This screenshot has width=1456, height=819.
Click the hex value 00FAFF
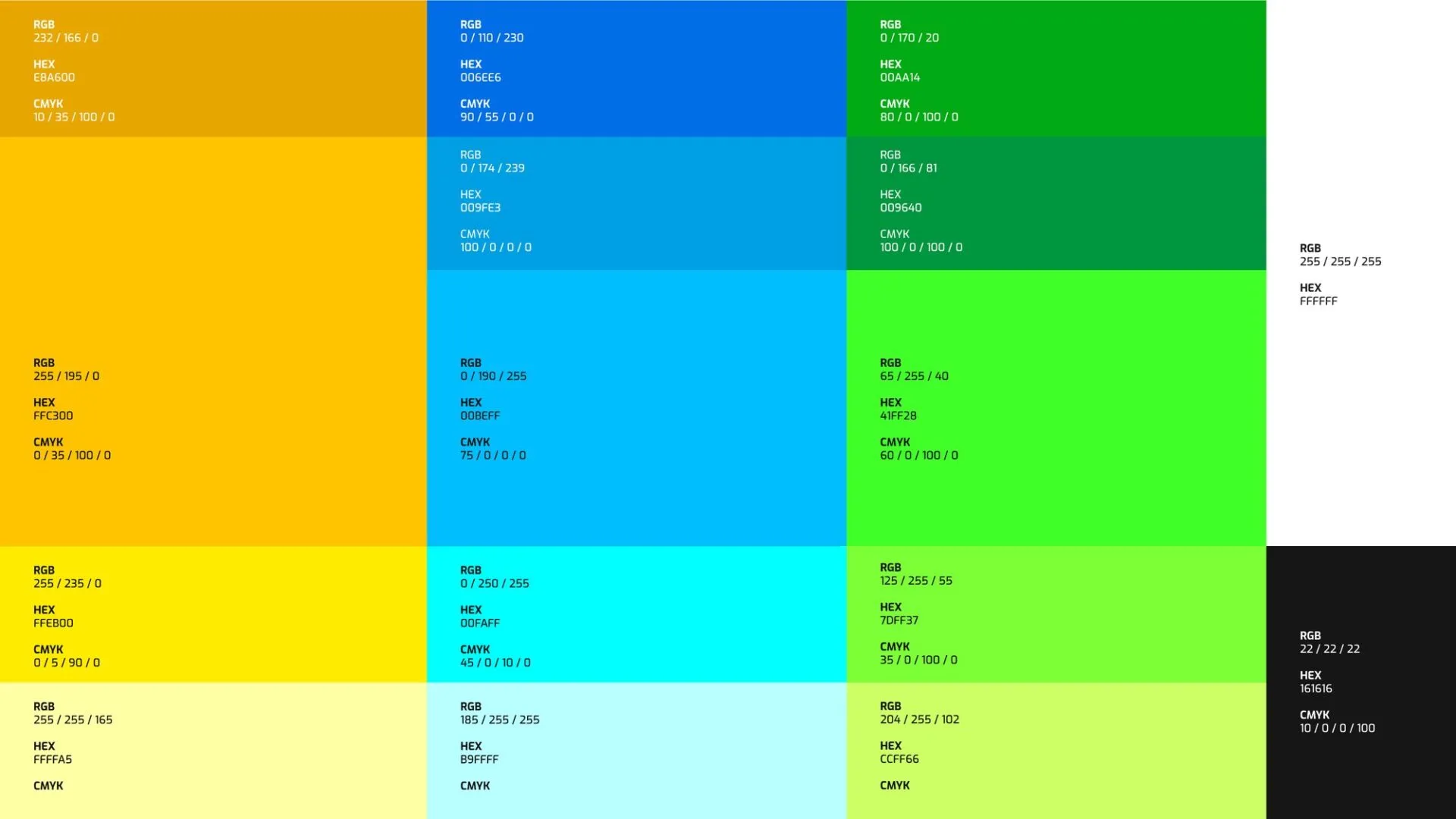coord(480,623)
